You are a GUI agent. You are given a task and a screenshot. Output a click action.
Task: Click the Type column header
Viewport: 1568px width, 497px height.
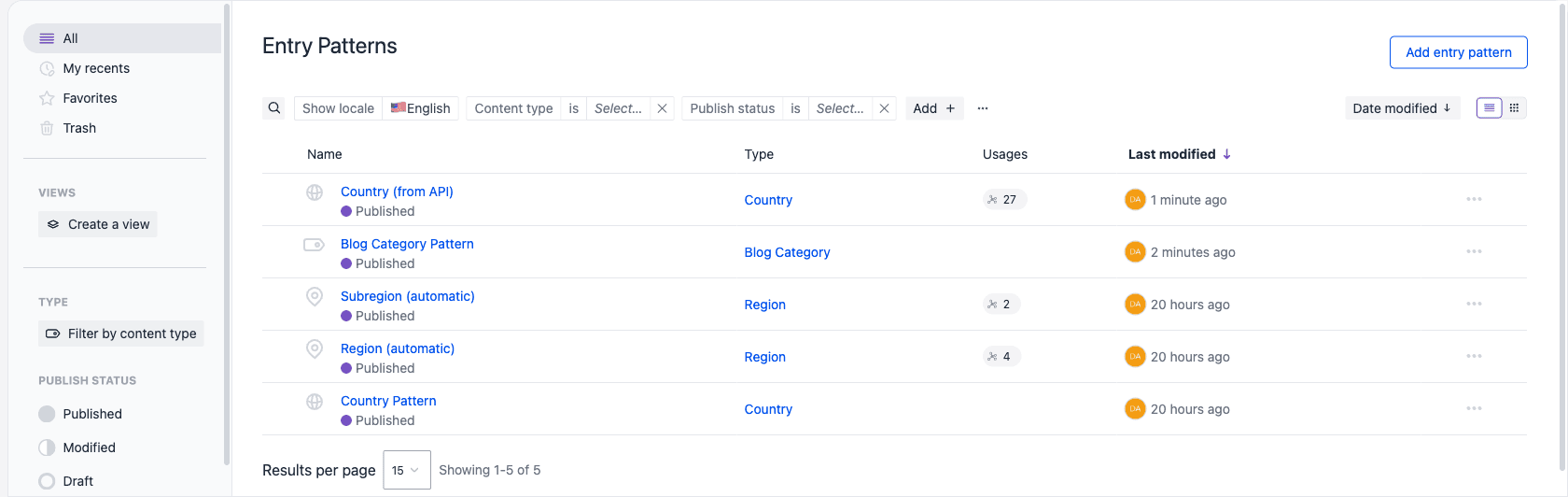pyautogui.click(x=759, y=154)
